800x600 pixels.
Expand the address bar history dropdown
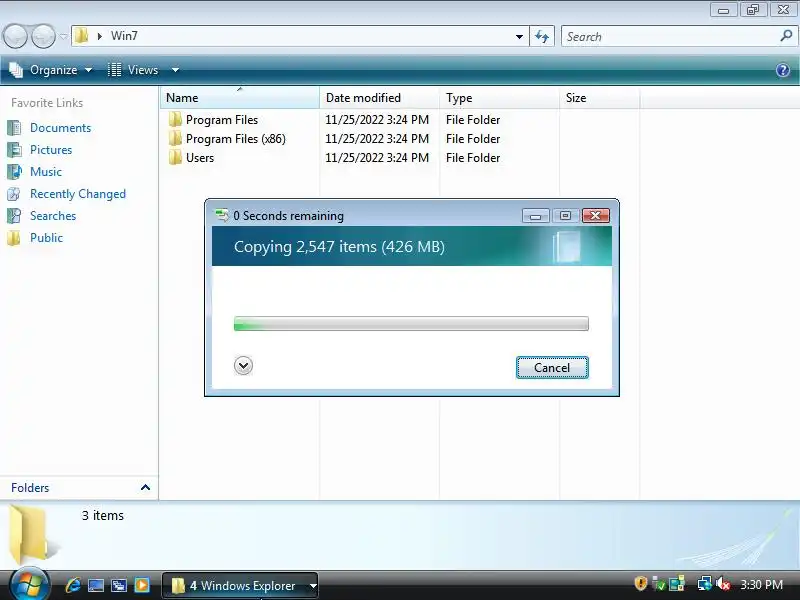[519, 37]
